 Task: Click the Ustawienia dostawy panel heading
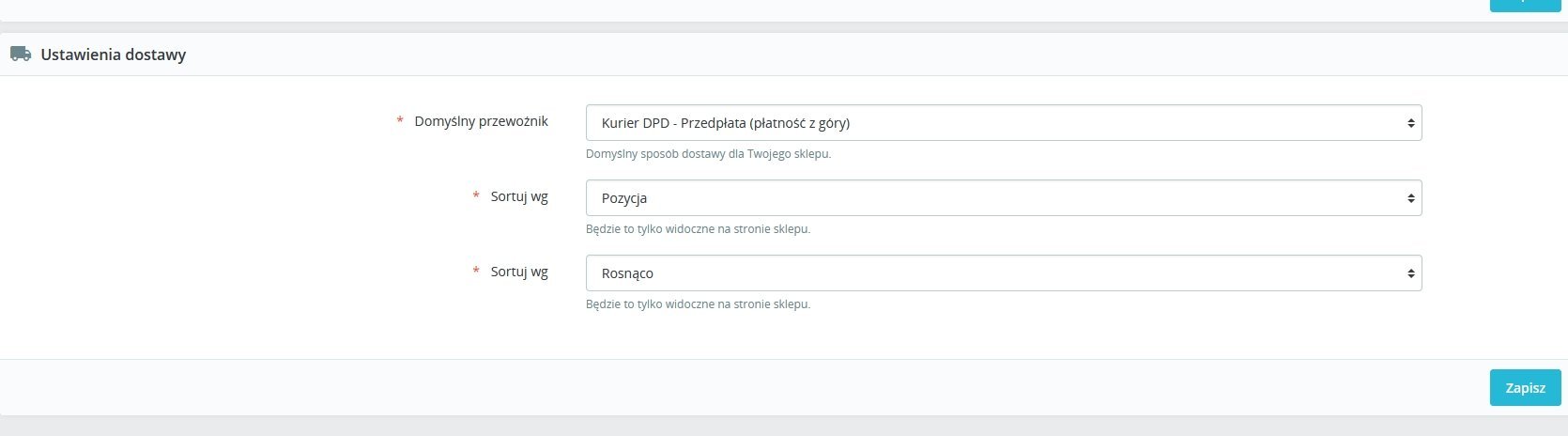tap(113, 54)
